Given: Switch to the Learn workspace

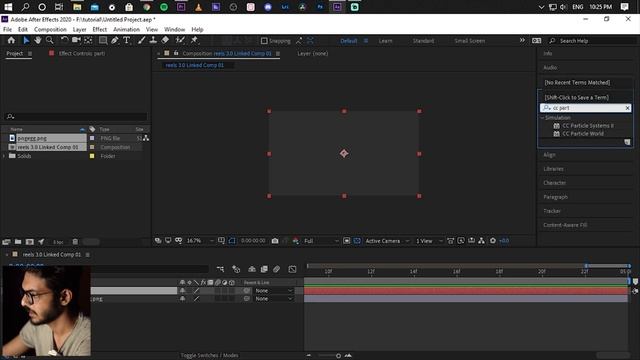Looking at the screenshot, I should (385, 41).
